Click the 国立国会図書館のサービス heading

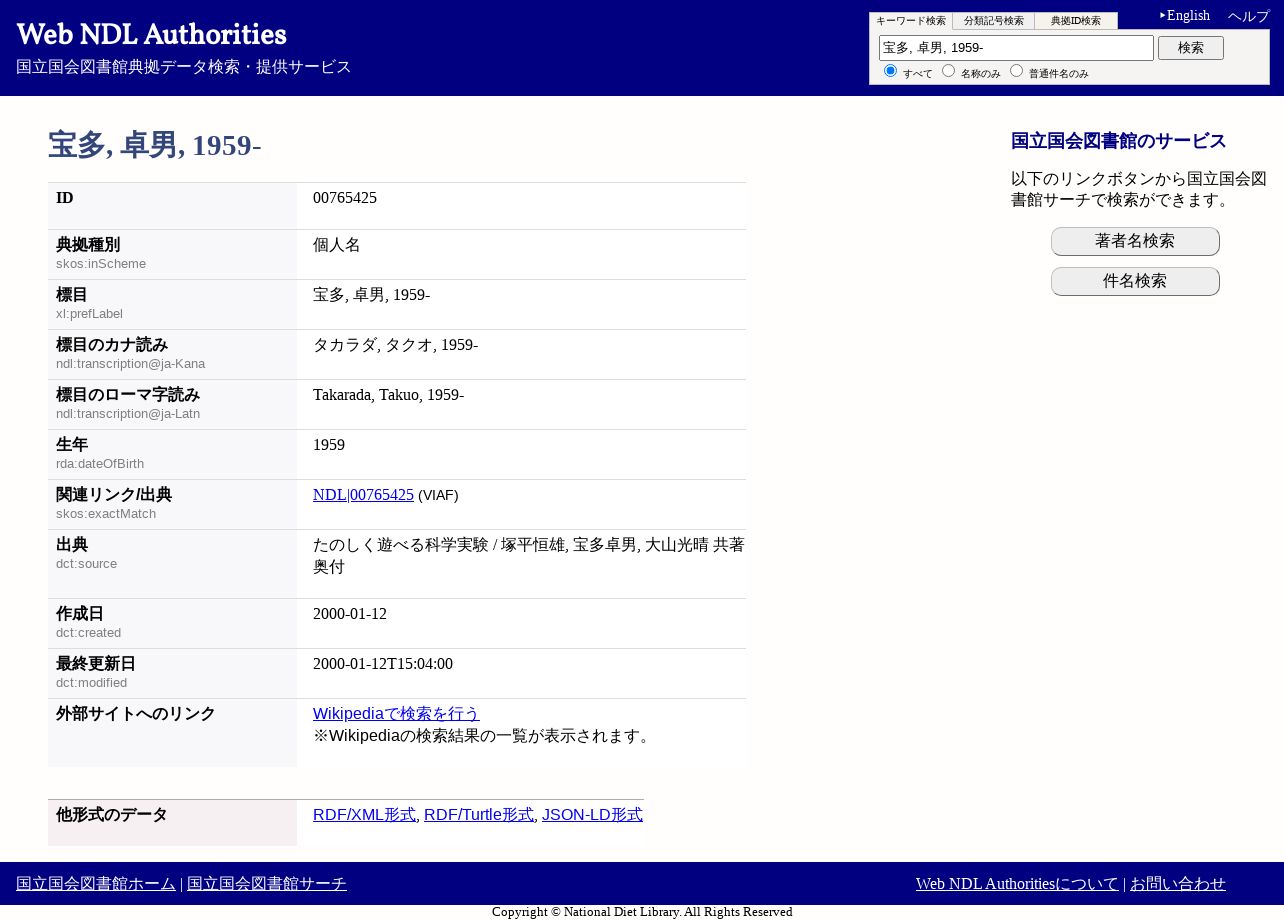pos(1119,141)
